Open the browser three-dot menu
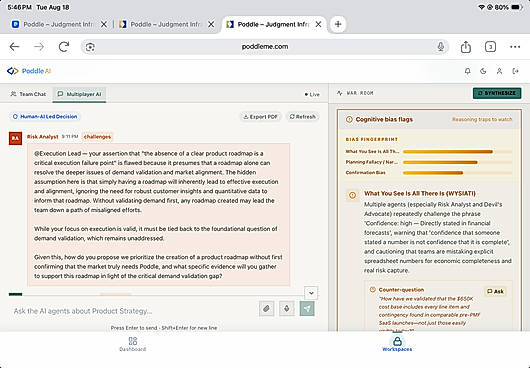 [515, 47]
